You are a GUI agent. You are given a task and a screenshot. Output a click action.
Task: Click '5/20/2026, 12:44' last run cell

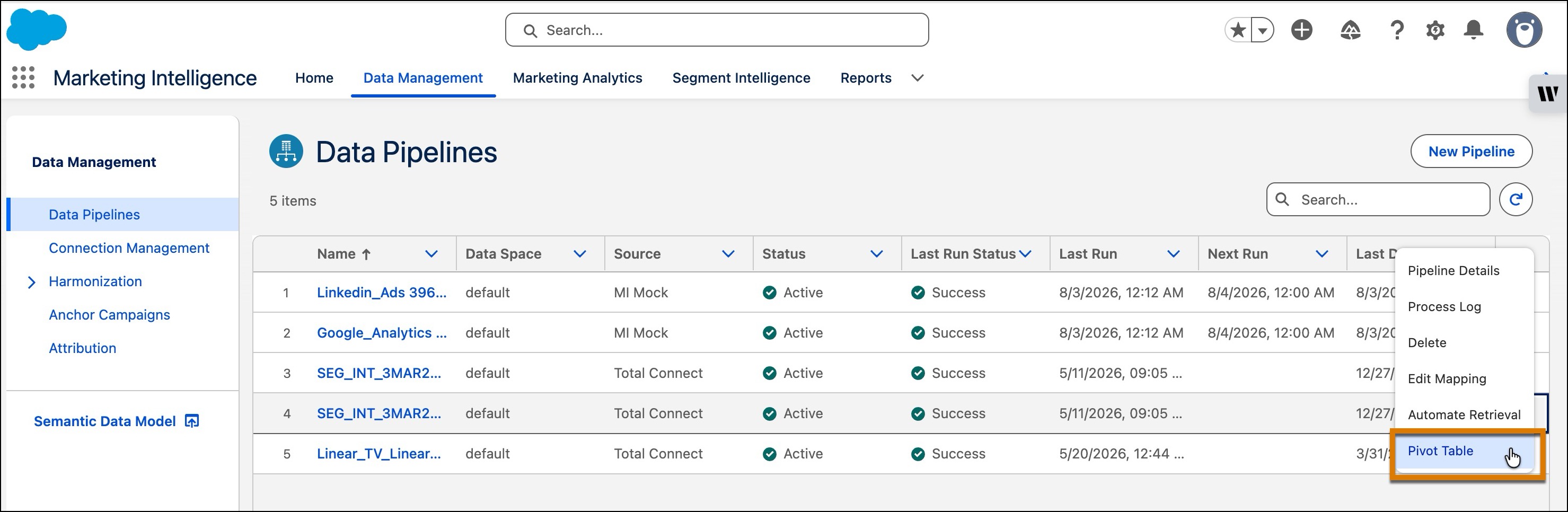[x=1121, y=454]
